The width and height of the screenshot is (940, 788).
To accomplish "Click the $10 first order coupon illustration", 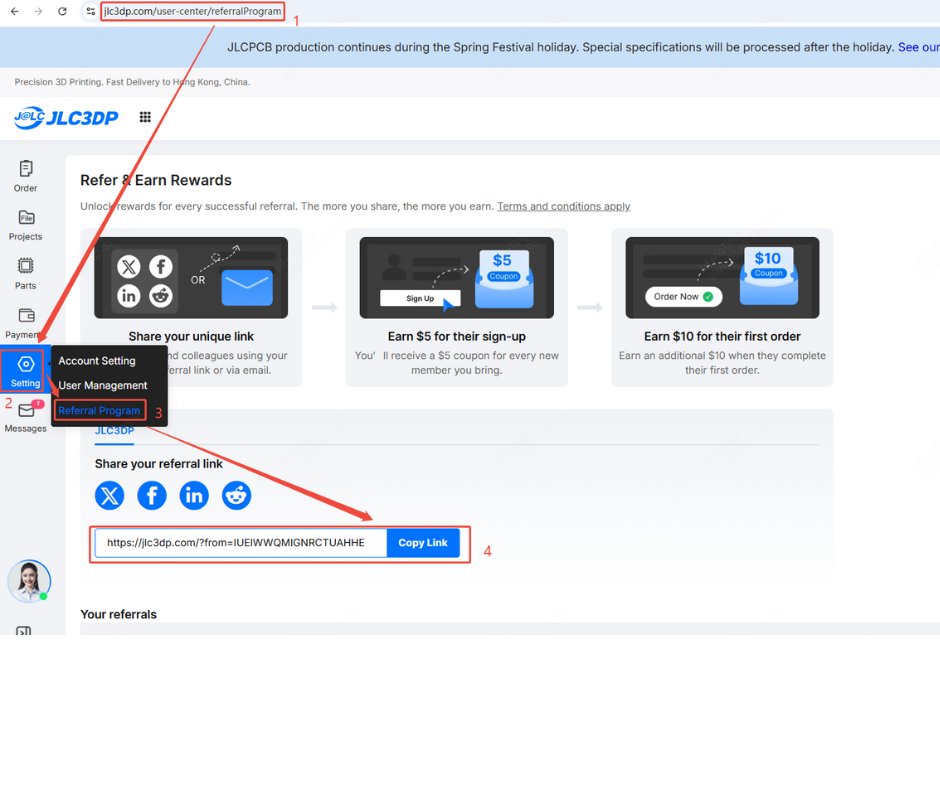I will pos(722,278).
